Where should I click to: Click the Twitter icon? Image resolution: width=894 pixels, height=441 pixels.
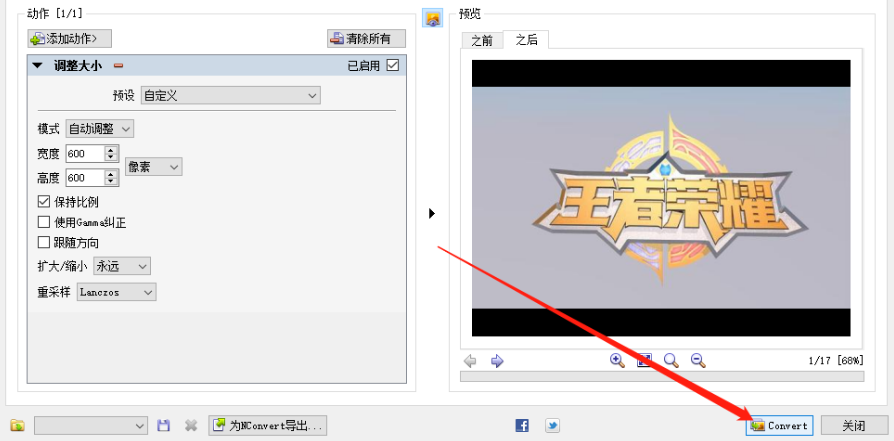[552, 425]
